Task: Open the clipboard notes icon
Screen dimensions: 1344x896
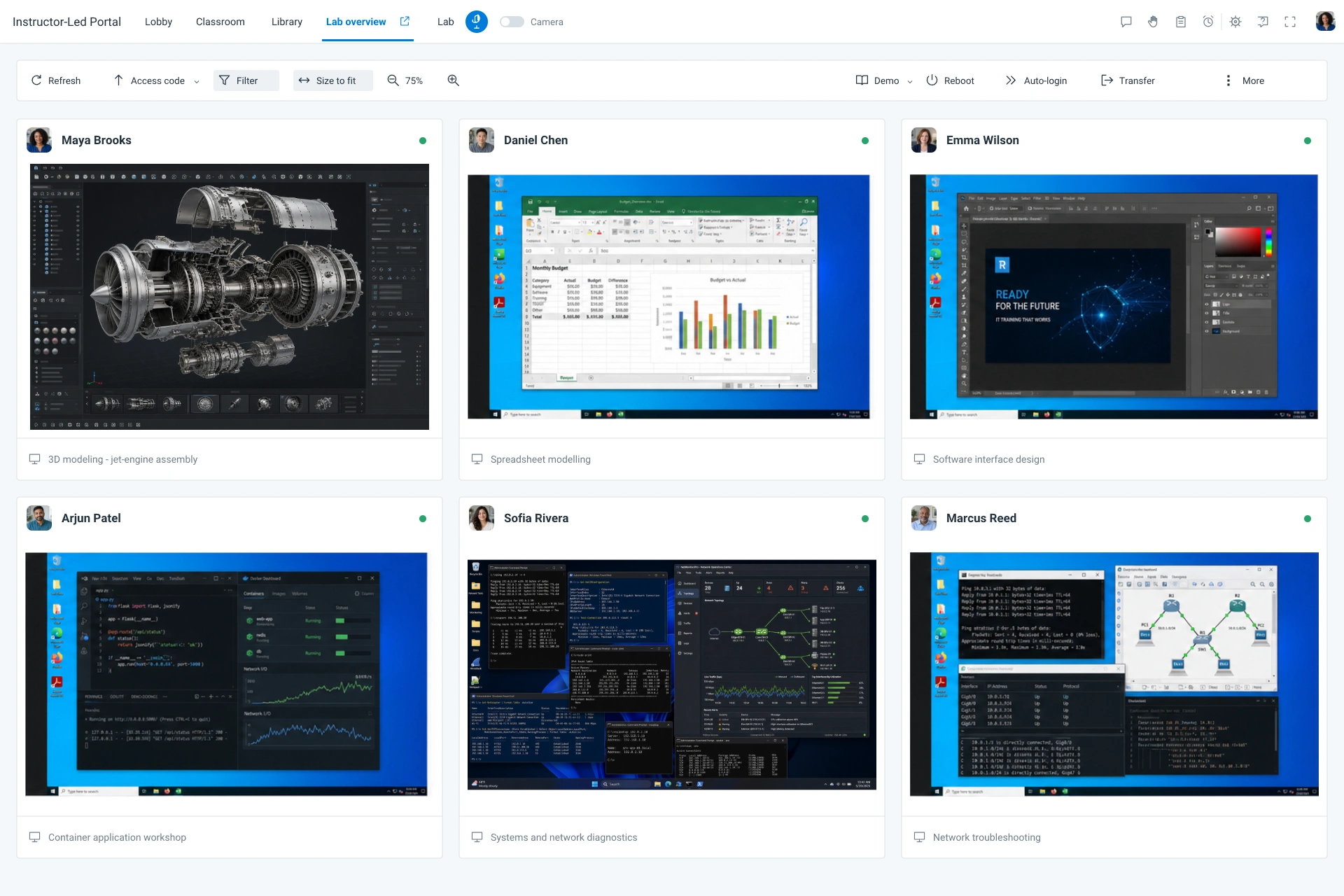Action: (x=1181, y=22)
